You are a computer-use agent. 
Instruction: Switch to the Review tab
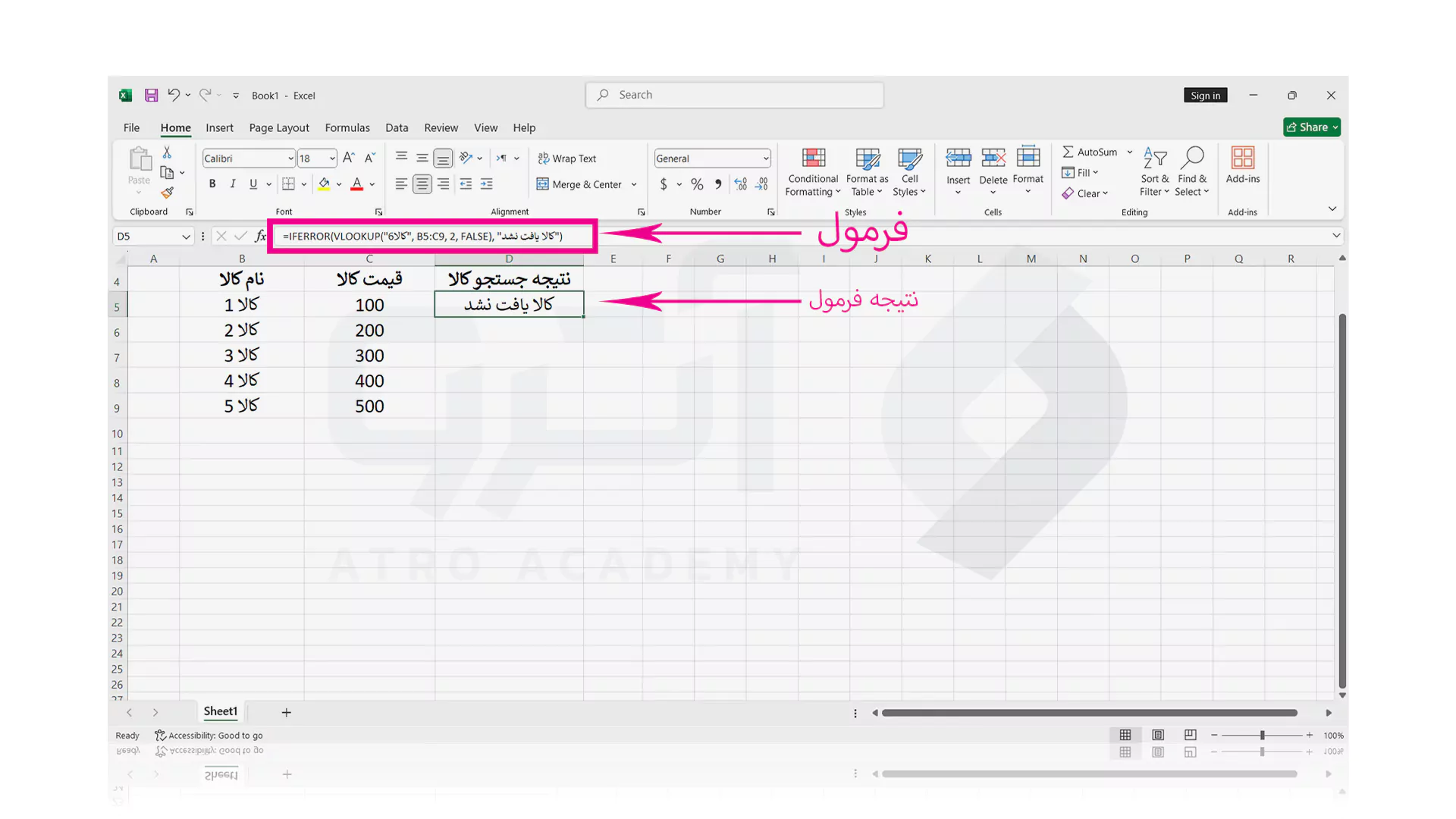[441, 127]
